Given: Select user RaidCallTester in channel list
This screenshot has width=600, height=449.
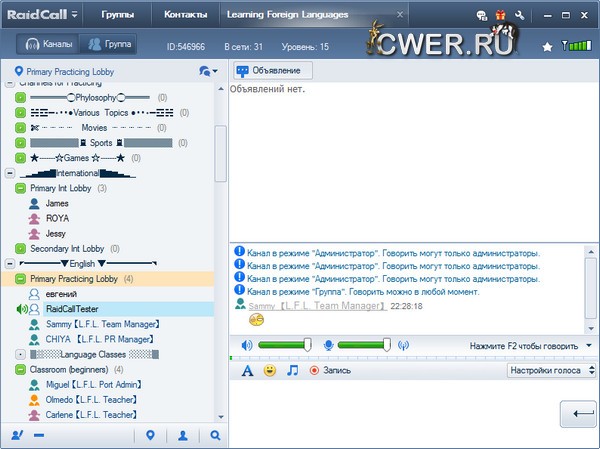Looking at the screenshot, I should tap(81, 310).
